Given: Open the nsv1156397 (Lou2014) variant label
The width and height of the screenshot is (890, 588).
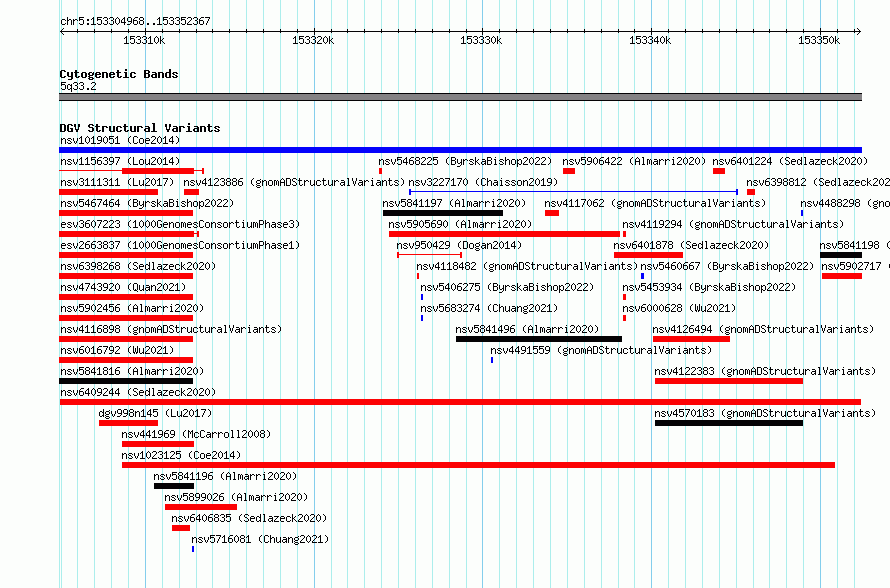Looking at the screenshot, I should coord(120,161).
